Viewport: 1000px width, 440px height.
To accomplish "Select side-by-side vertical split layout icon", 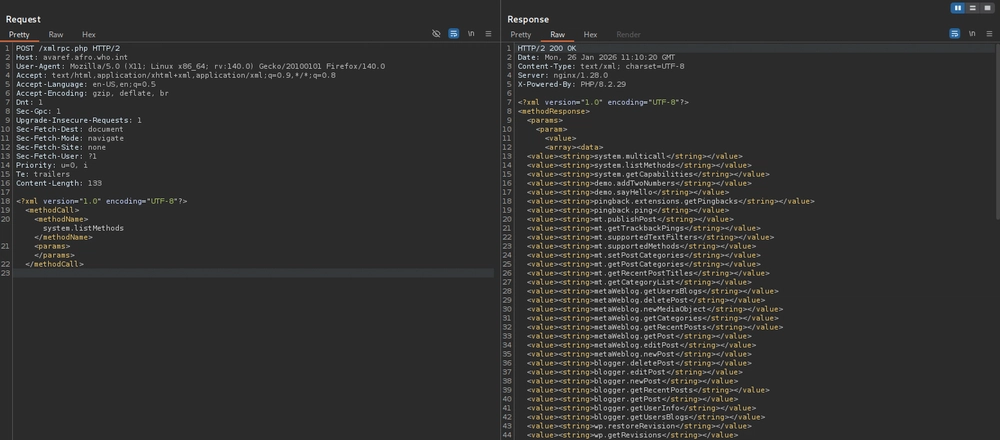I will (957, 8).
